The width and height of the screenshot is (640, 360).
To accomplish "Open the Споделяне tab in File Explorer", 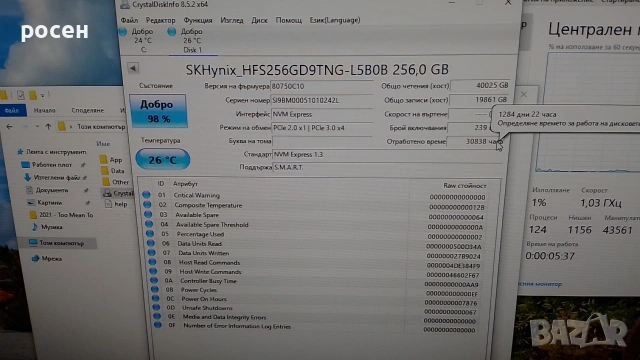I will (87, 110).
